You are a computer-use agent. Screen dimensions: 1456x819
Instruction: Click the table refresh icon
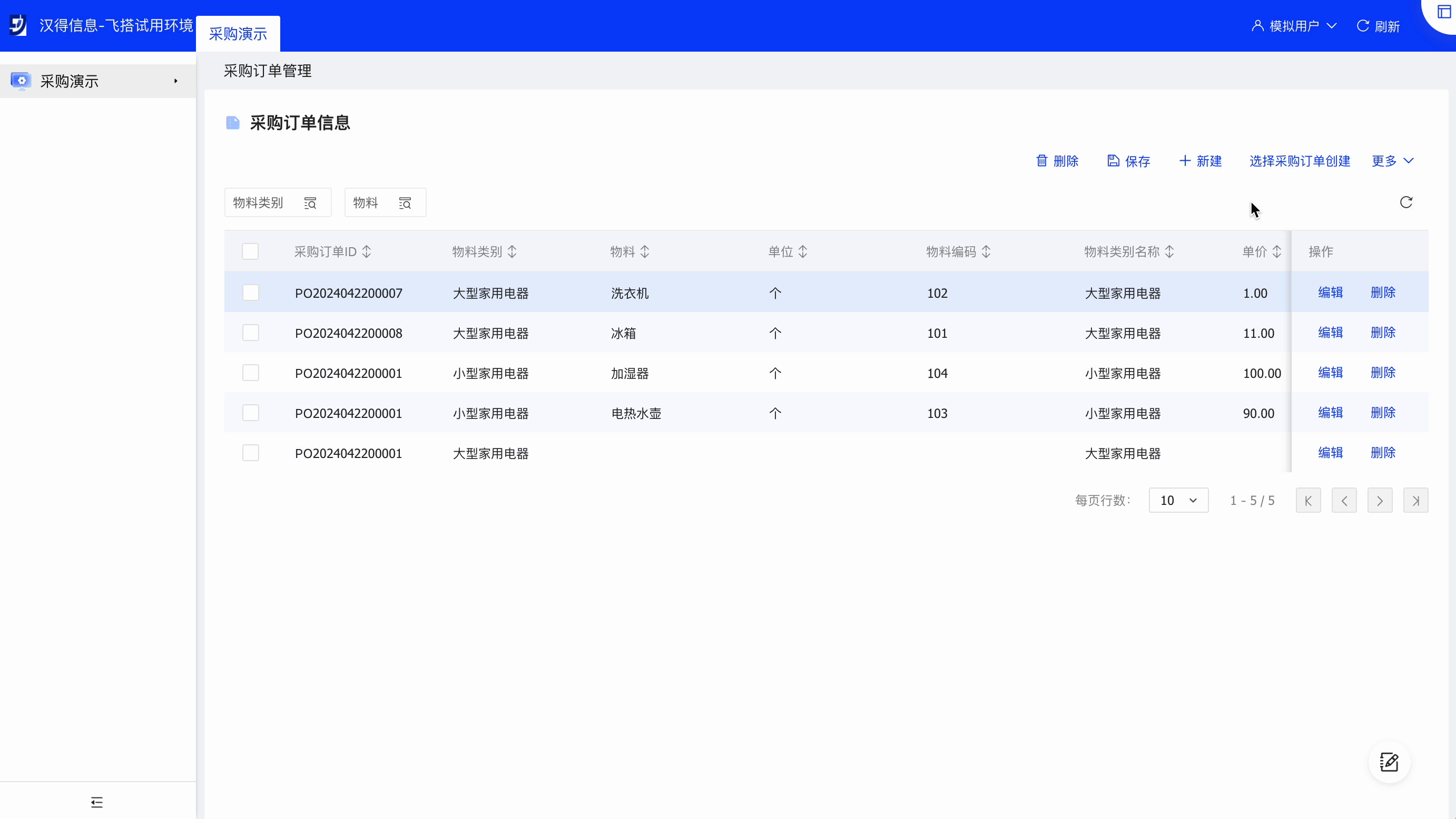pyautogui.click(x=1406, y=202)
